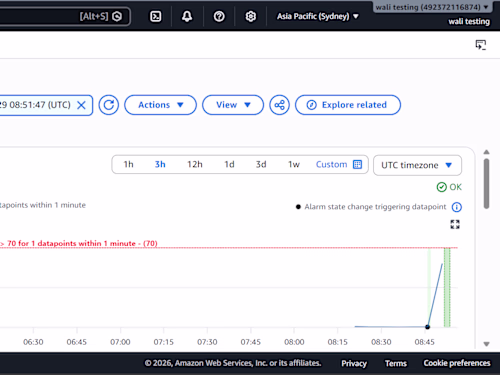500x375 pixels.
Task: Refresh the alarm graph
Action: click(109, 105)
